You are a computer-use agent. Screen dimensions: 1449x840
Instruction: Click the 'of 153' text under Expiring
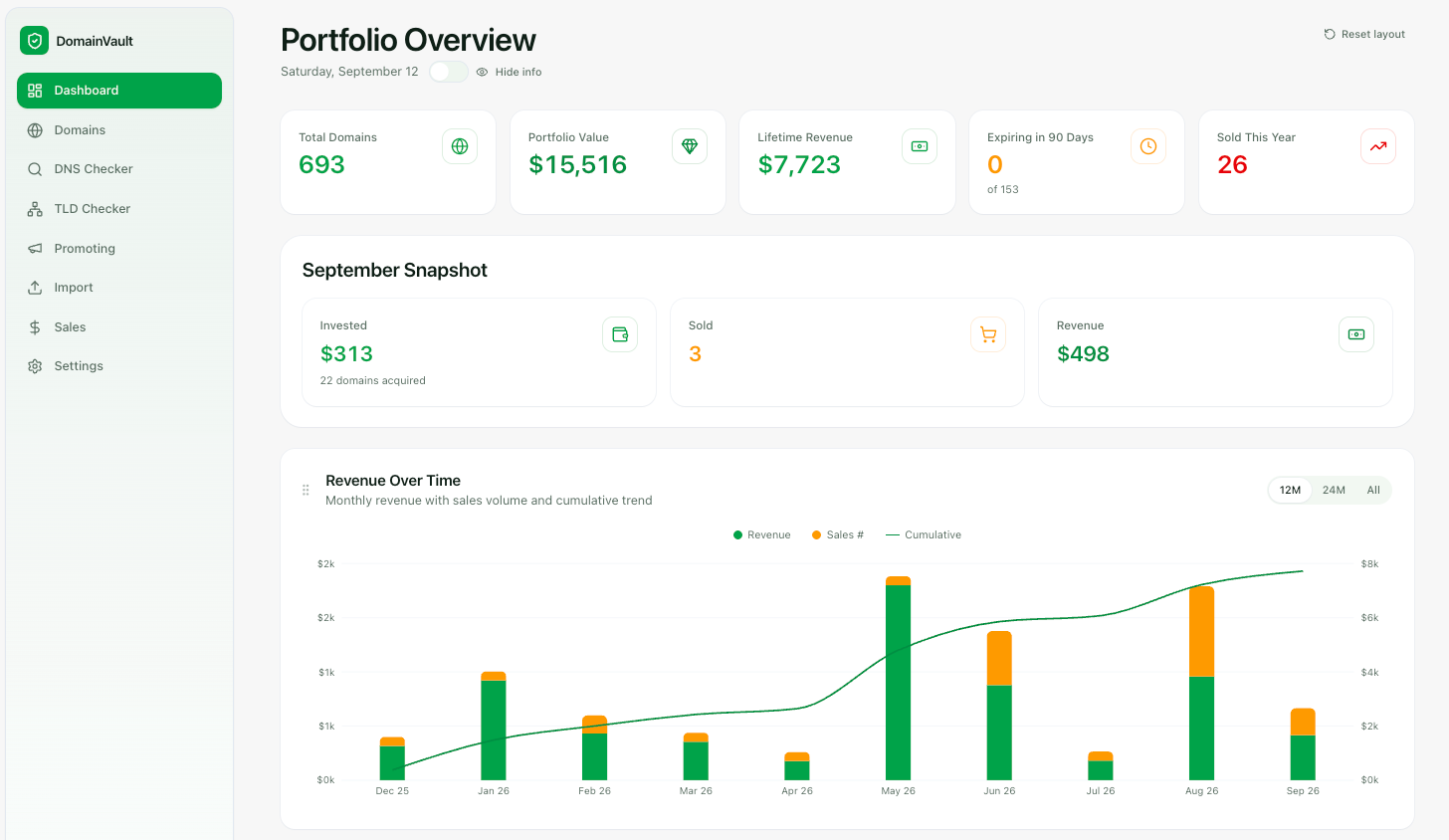tap(1002, 189)
